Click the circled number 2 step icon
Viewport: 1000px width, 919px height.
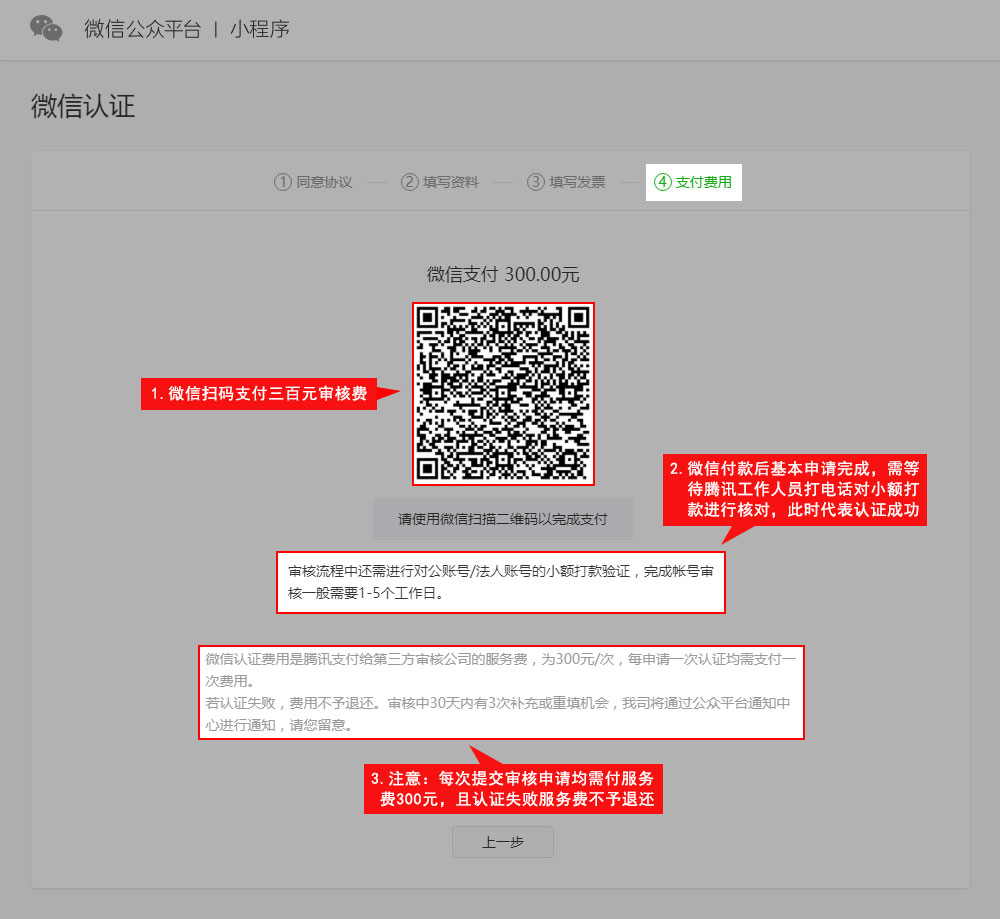[x=409, y=182]
